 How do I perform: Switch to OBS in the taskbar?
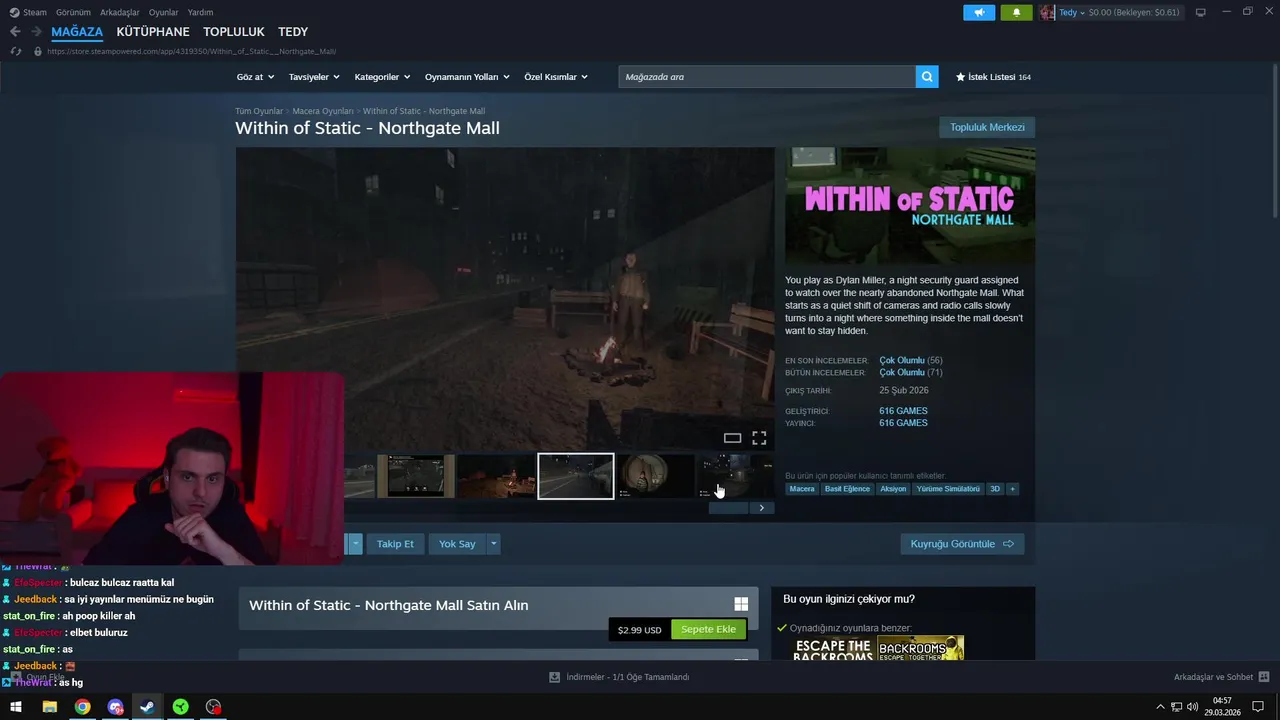coord(213,707)
